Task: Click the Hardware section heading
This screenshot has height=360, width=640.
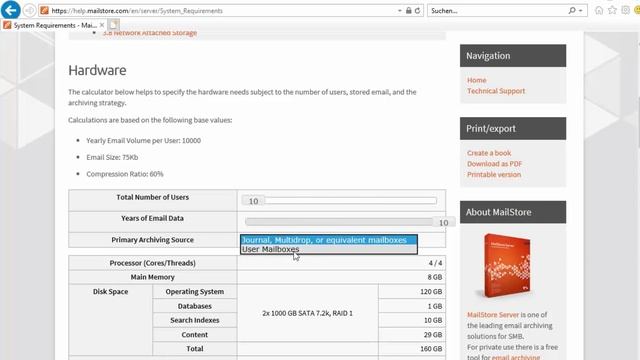Action: 97,70
